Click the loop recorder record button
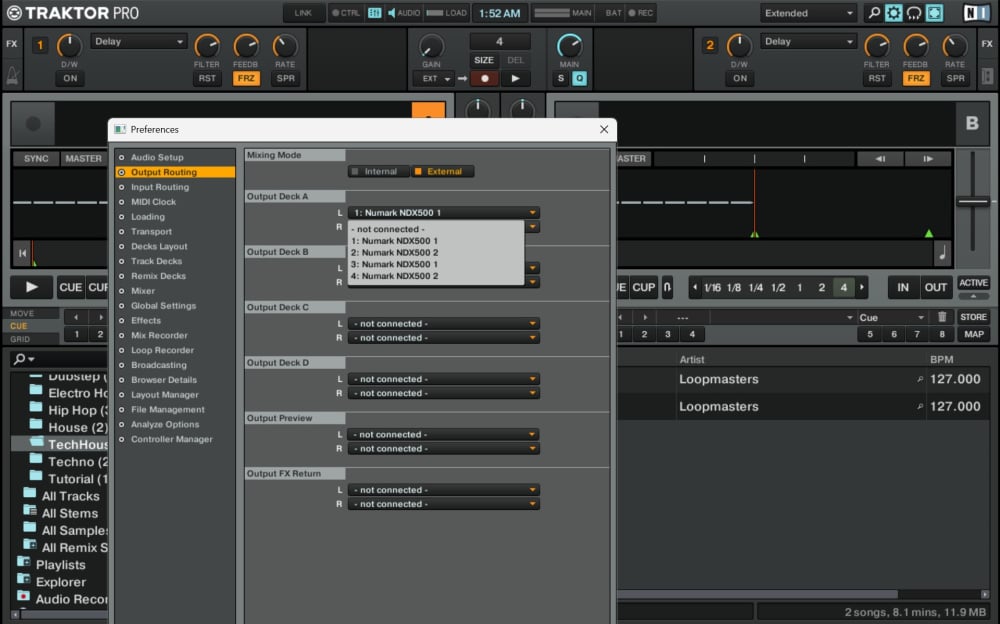The image size is (1000, 624). click(485, 78)
